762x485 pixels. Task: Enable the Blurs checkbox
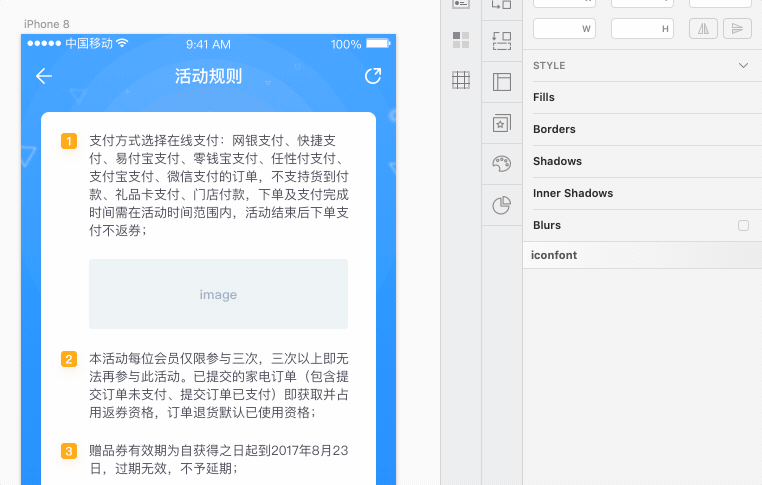tap(743, 226)
